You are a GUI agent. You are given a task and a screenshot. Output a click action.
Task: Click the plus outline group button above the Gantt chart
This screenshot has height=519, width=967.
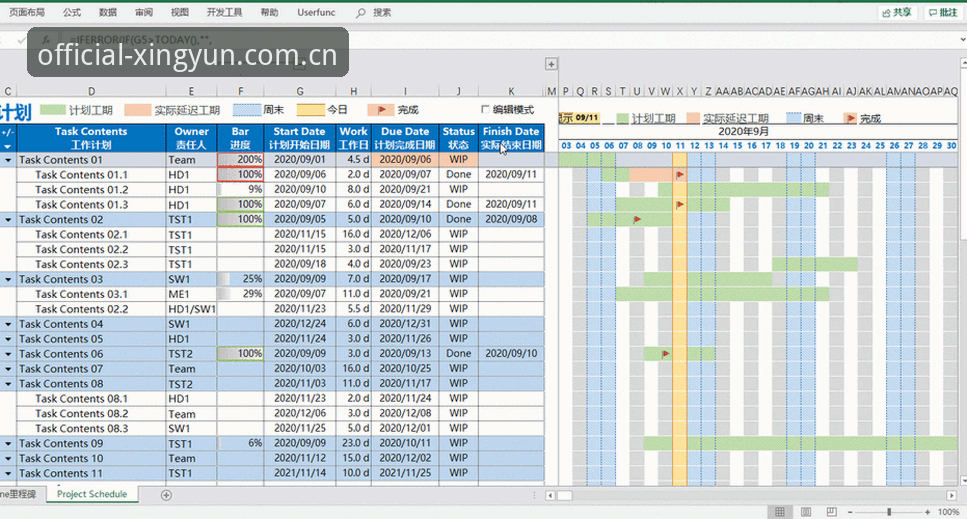551,63
